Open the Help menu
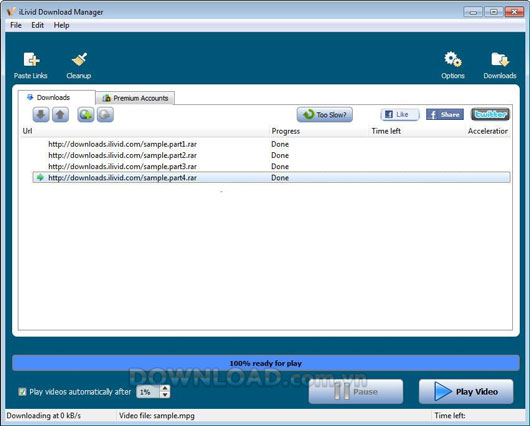The height and width of the screenshot is (426, 530). (62, 25)
